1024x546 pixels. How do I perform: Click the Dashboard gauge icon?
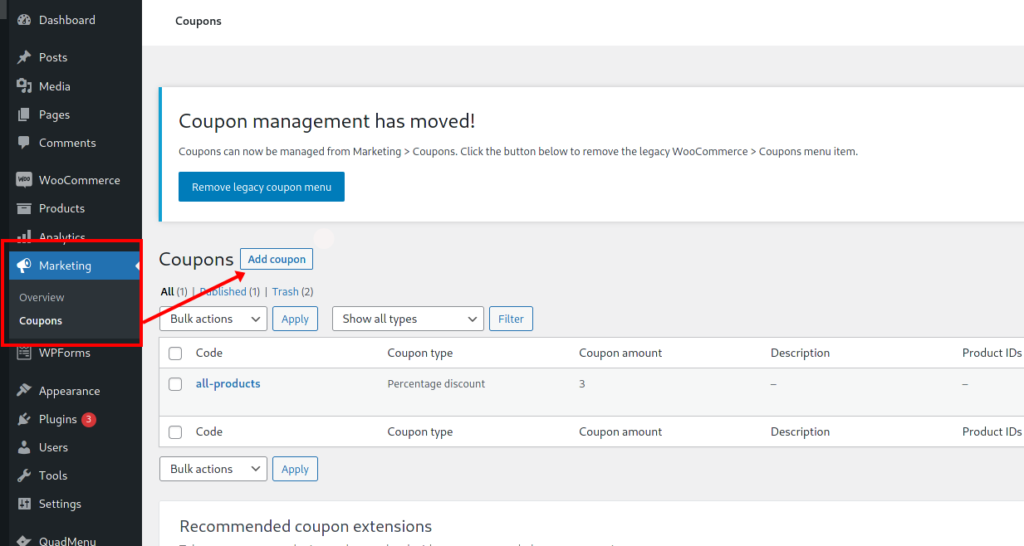[24, 20]
